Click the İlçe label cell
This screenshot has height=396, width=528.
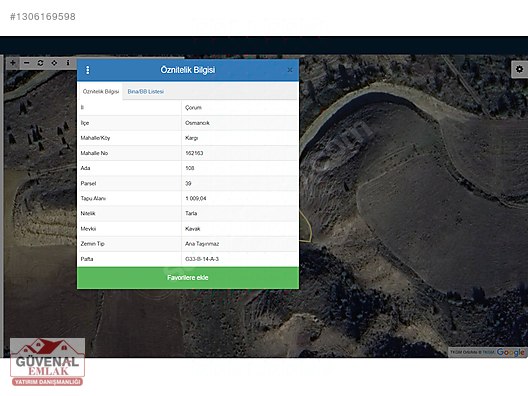pyautogui.click(x=129, y=123)
